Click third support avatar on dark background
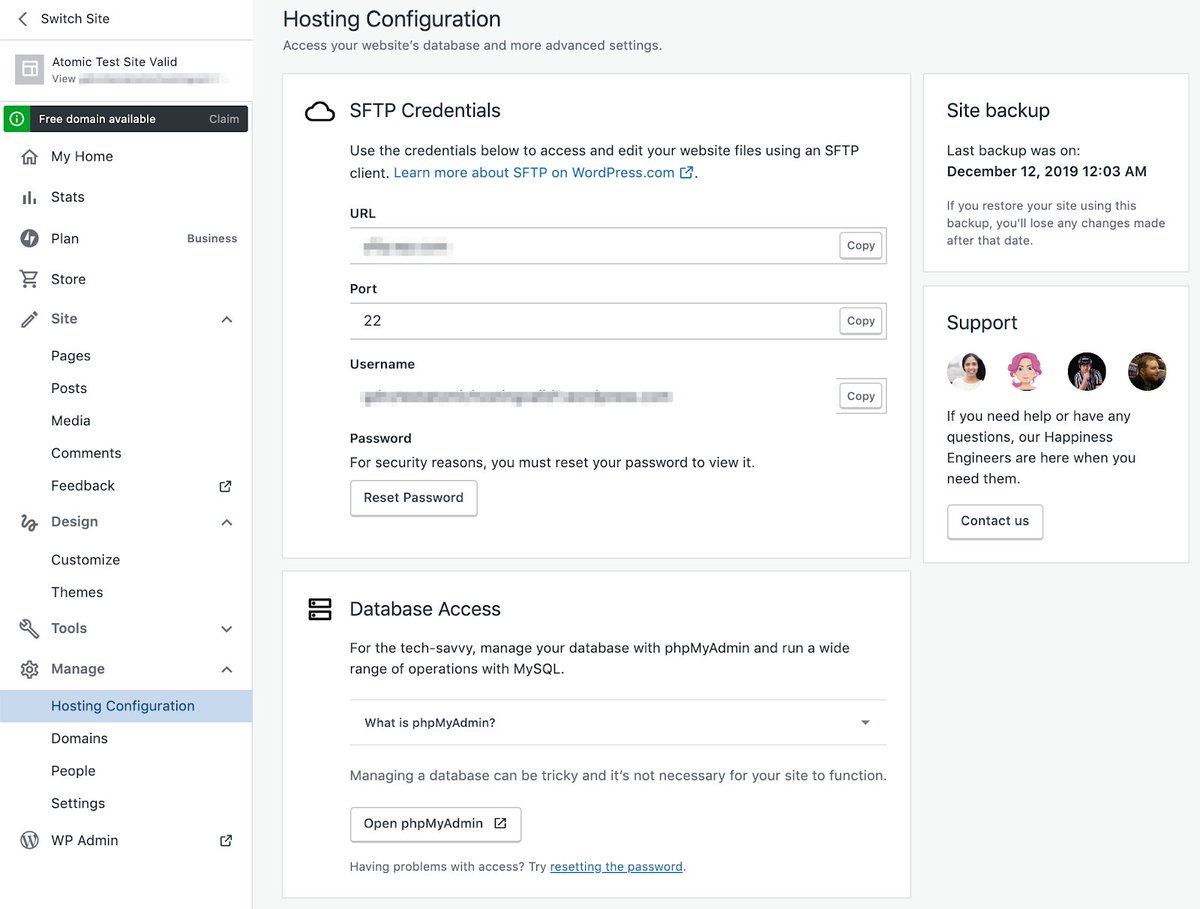Screen dimensions: 1200x909 pyautogui.click(x=1087, y=371)
